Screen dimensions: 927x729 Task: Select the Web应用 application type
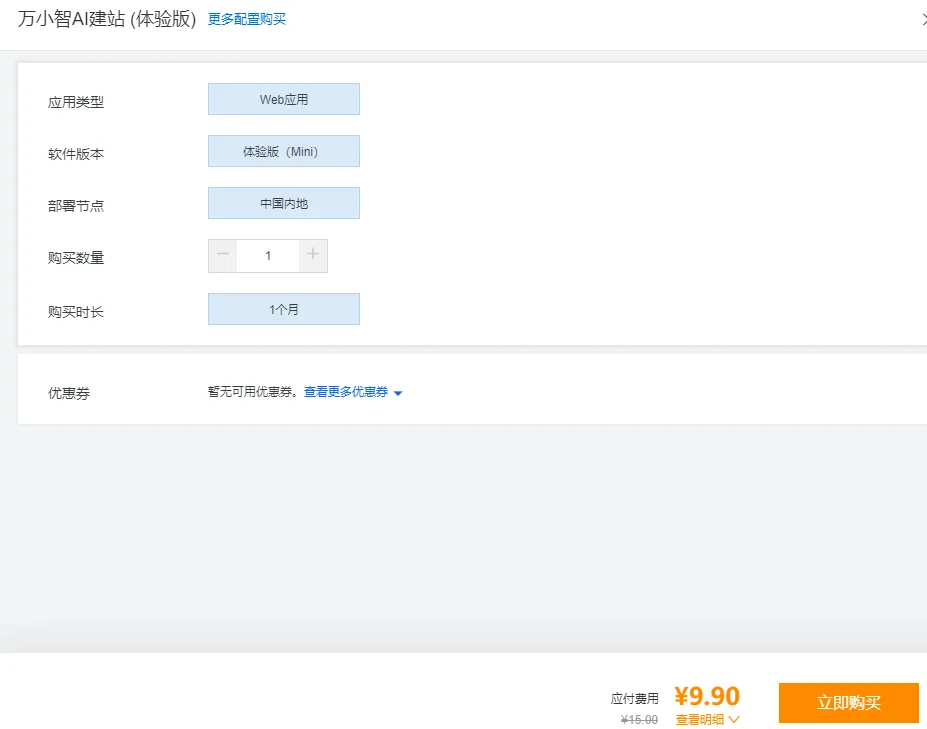[x=284, y=99]
